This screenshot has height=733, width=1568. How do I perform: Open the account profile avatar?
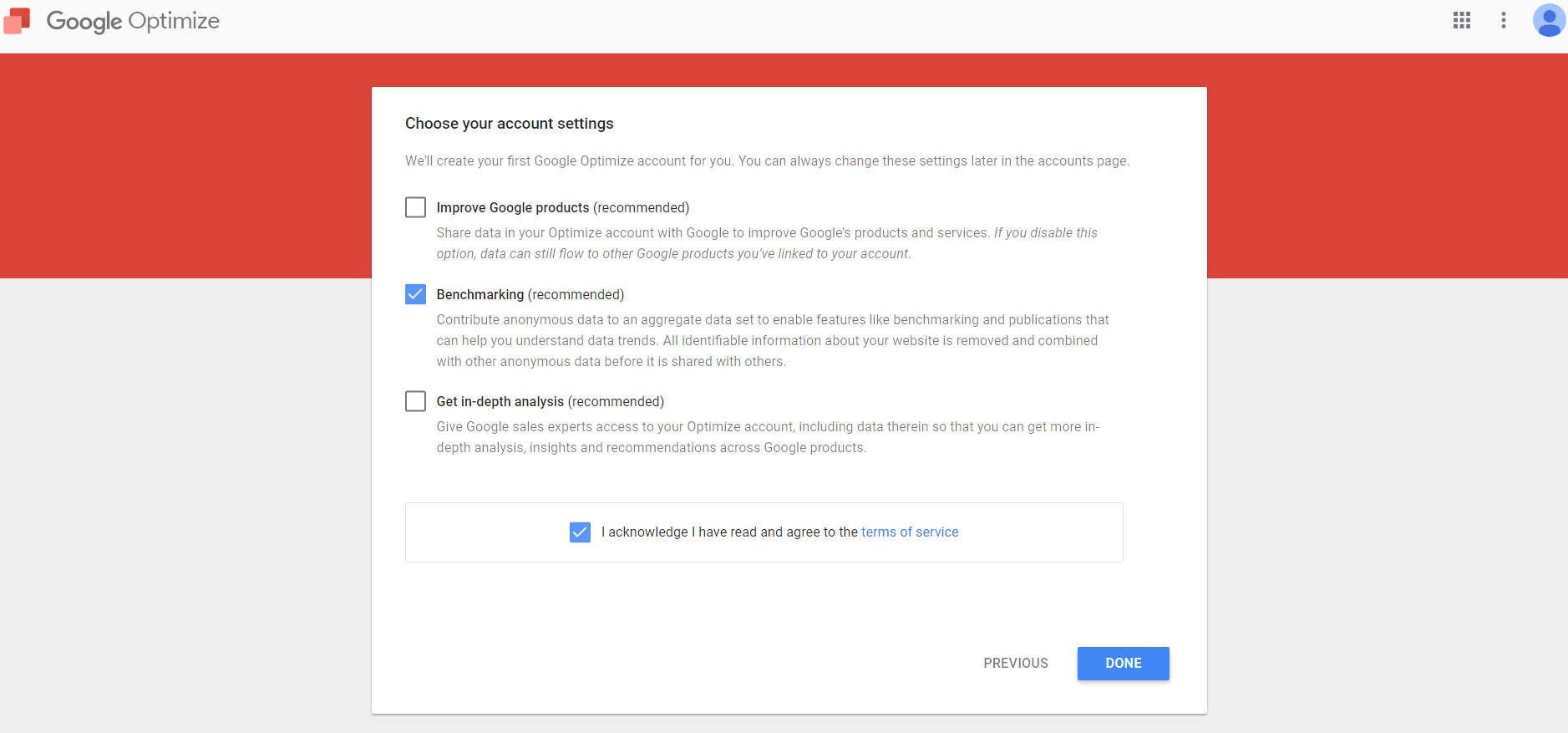1548,21
